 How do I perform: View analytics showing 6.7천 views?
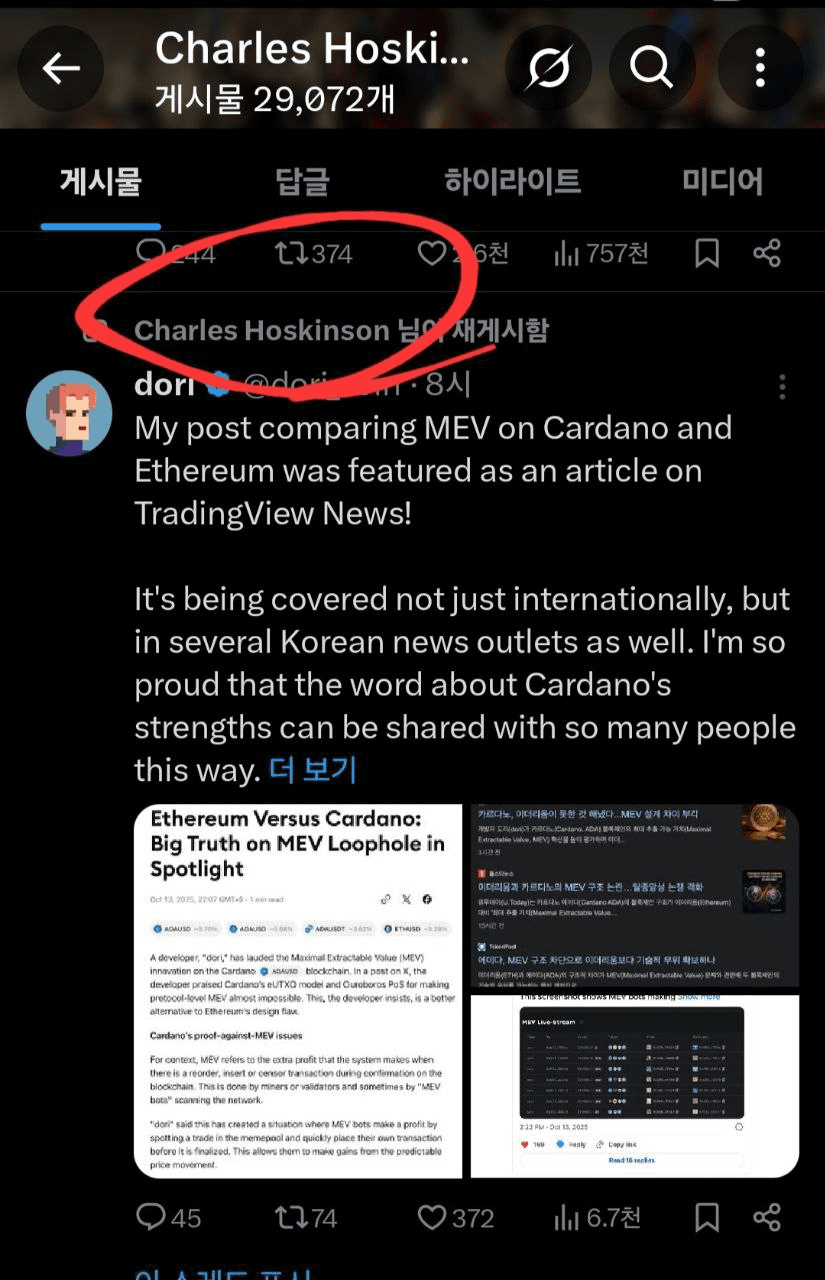(x=597, y=1217)
